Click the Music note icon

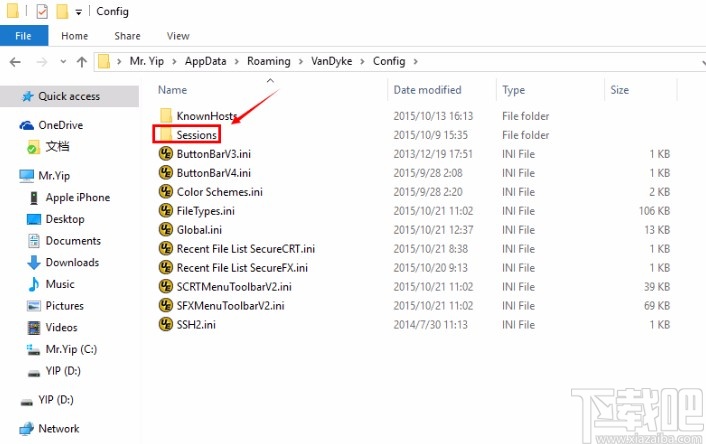click(x=34, y=284)
